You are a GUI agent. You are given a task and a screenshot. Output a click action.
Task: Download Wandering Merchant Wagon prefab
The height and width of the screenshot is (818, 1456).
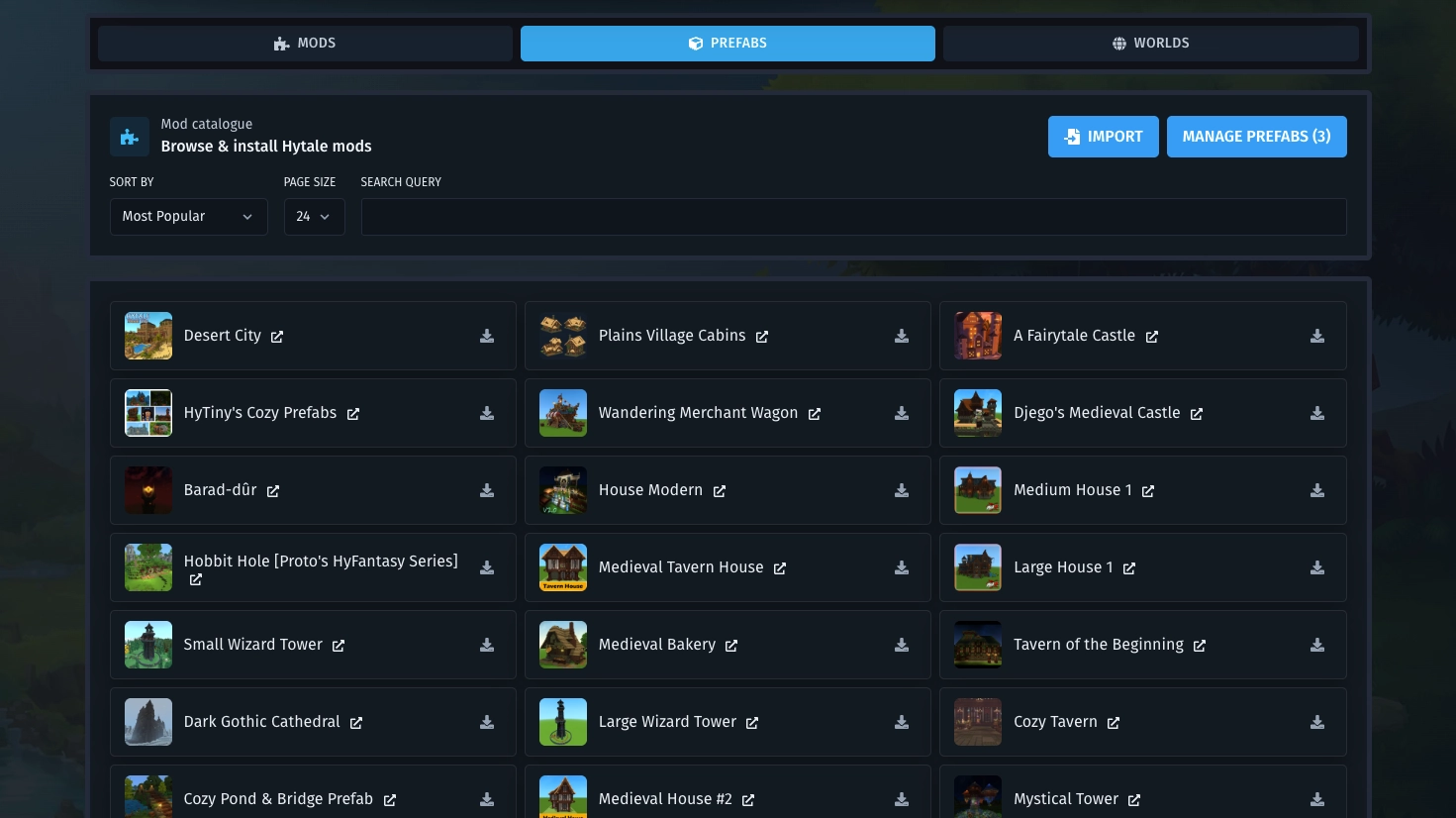coord(902,414)
